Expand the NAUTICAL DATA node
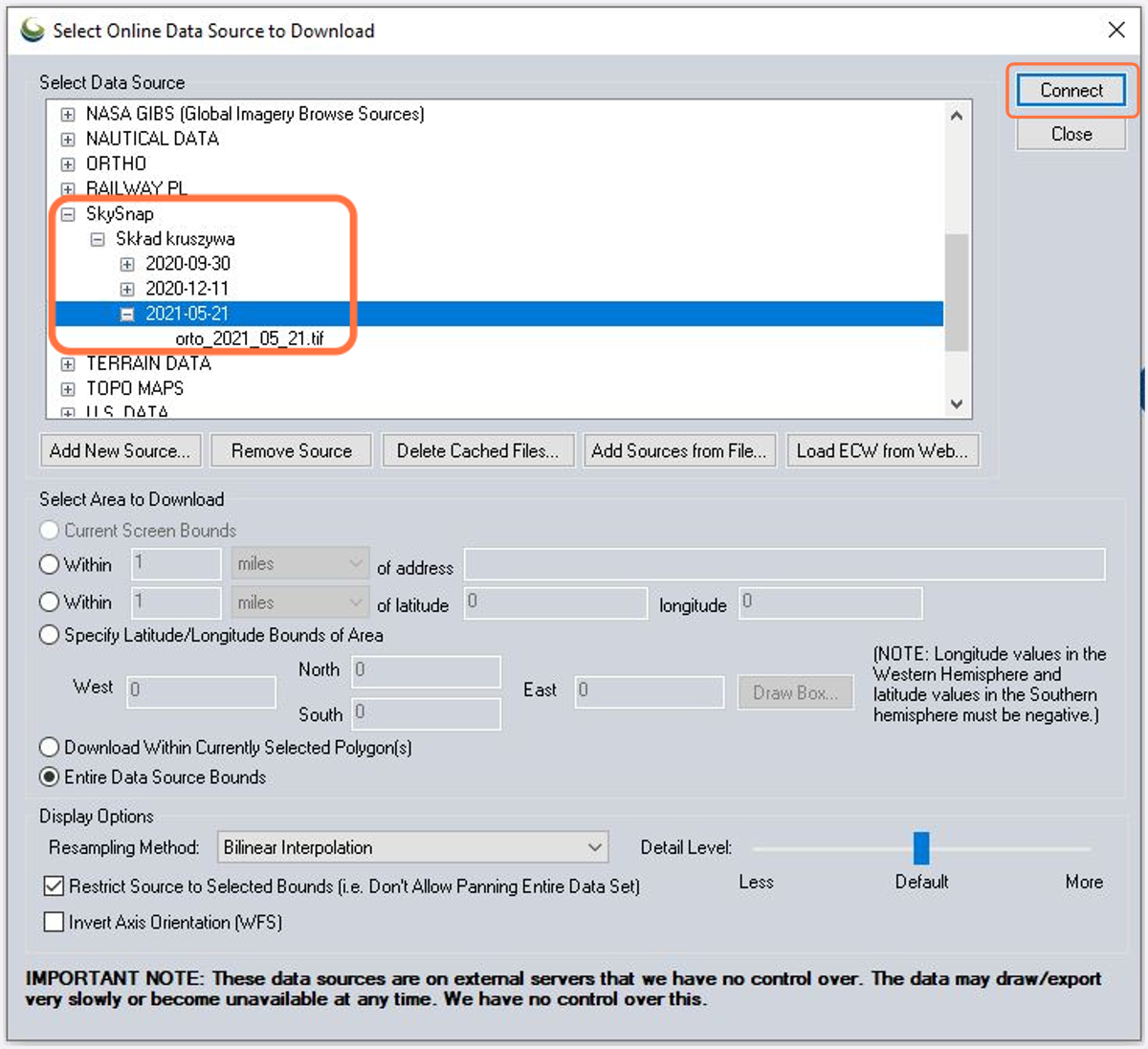 point(68,140)
